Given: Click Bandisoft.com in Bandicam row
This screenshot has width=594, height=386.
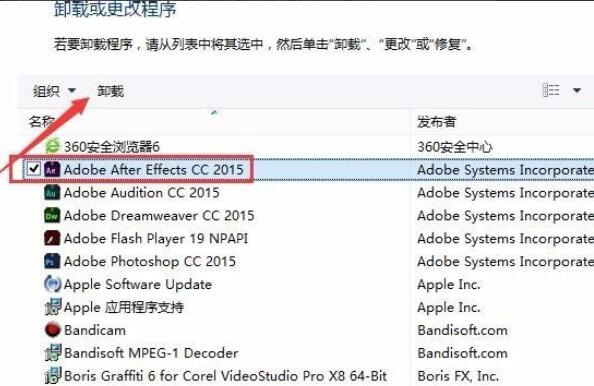Looking at the screenshot, I should coord(462,330).
